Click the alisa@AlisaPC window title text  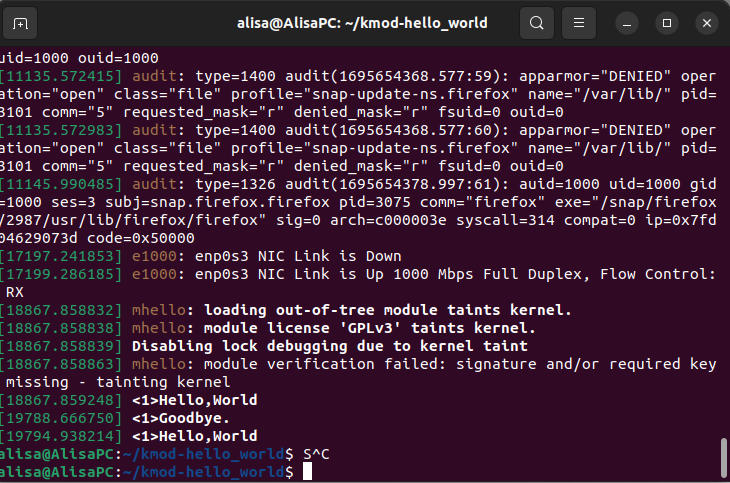coord(362,23)
